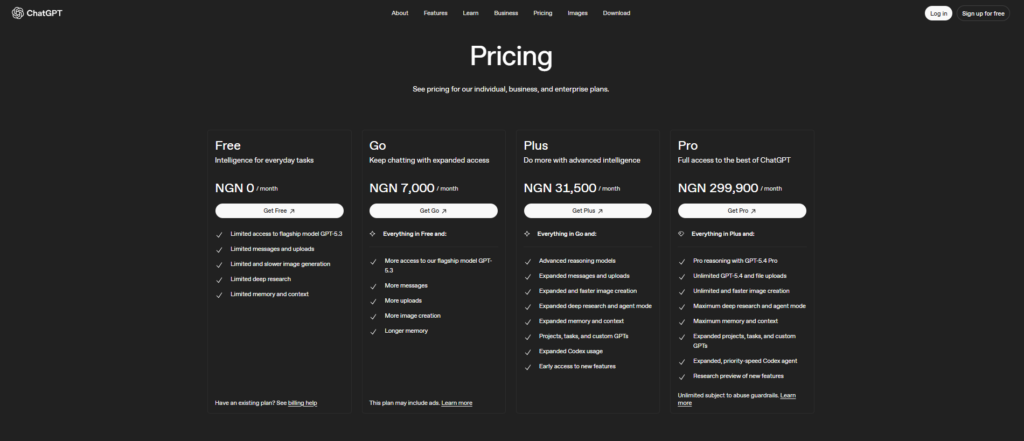
Task: Click sparkle icon beside "Everything in Free and:"
Action: point(373,233)
